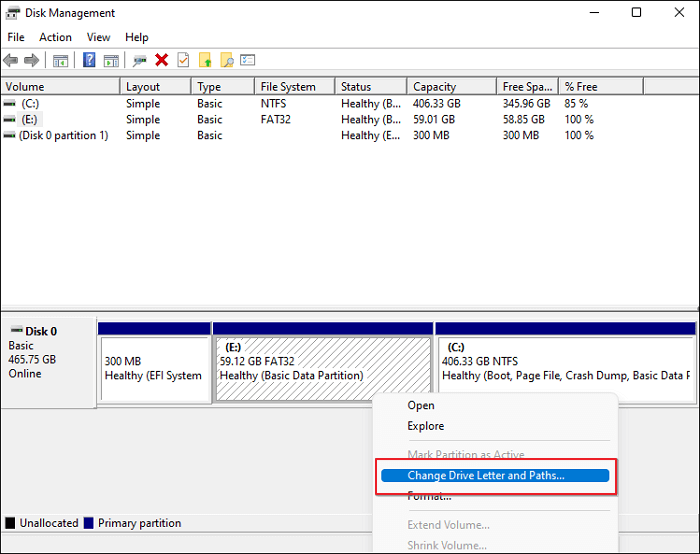Screen dimensions: 700x554
Task: Choose Change Drive Letter and Paths
Action: coord(495,475)
